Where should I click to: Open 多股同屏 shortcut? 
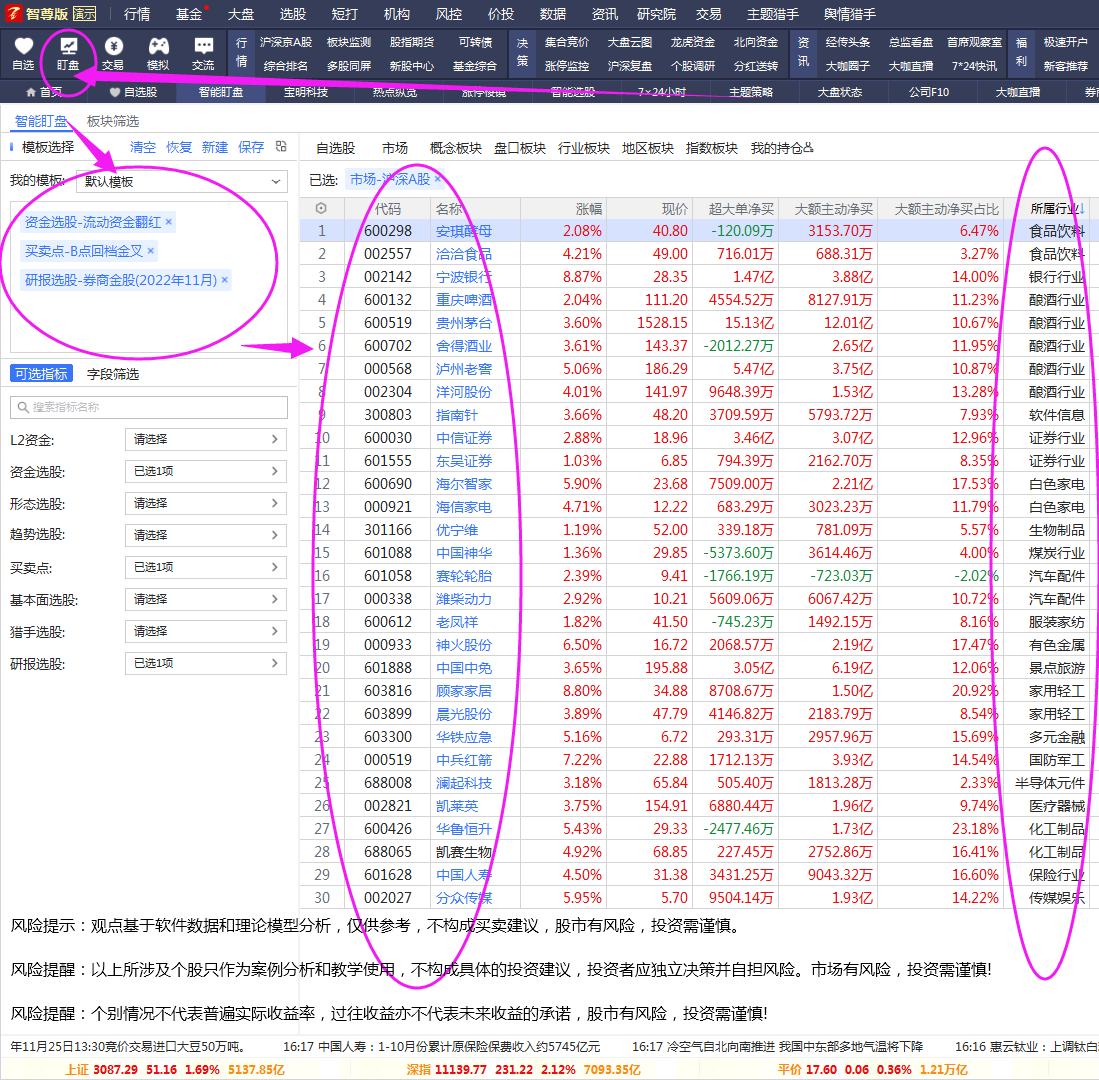click(x=348, y=66)
